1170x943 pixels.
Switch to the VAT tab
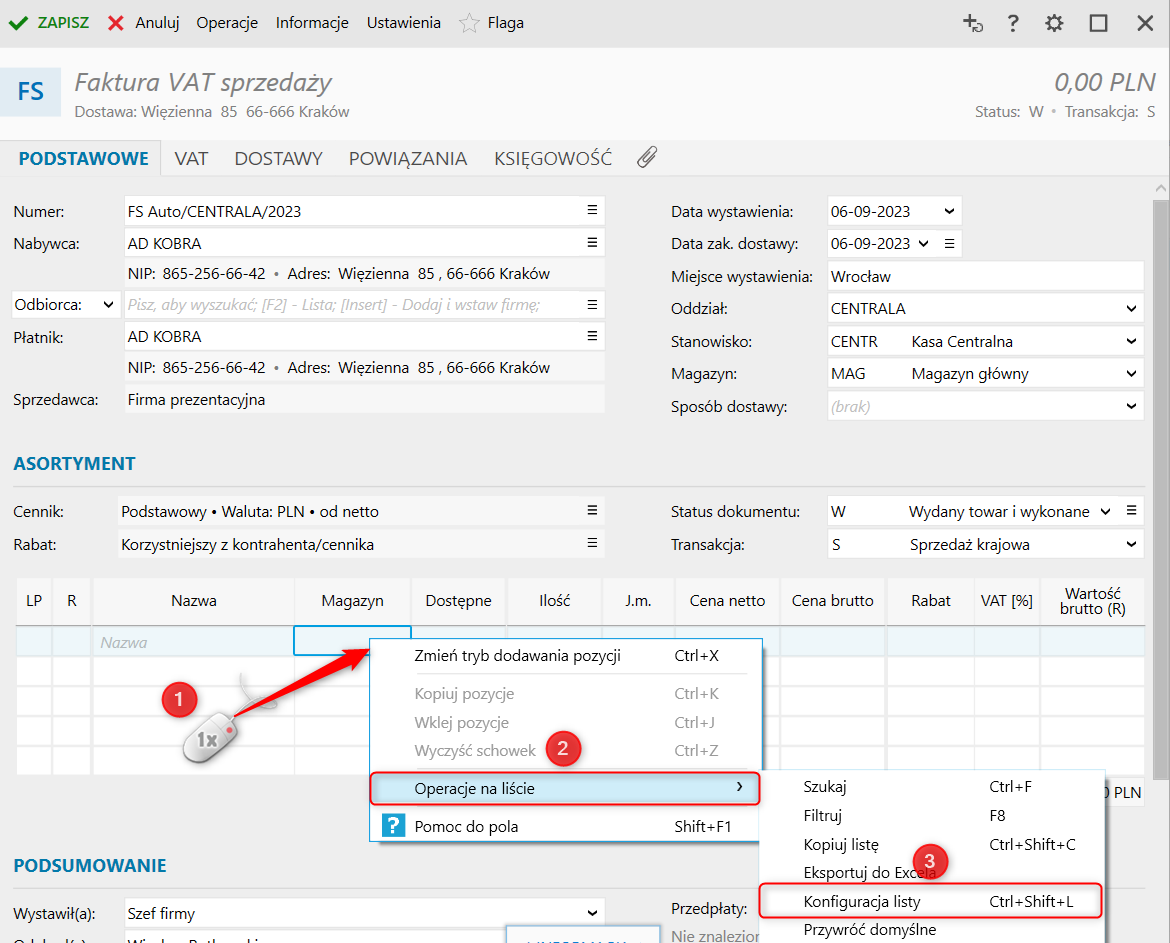pyautogui.click(x=191, y=159)
